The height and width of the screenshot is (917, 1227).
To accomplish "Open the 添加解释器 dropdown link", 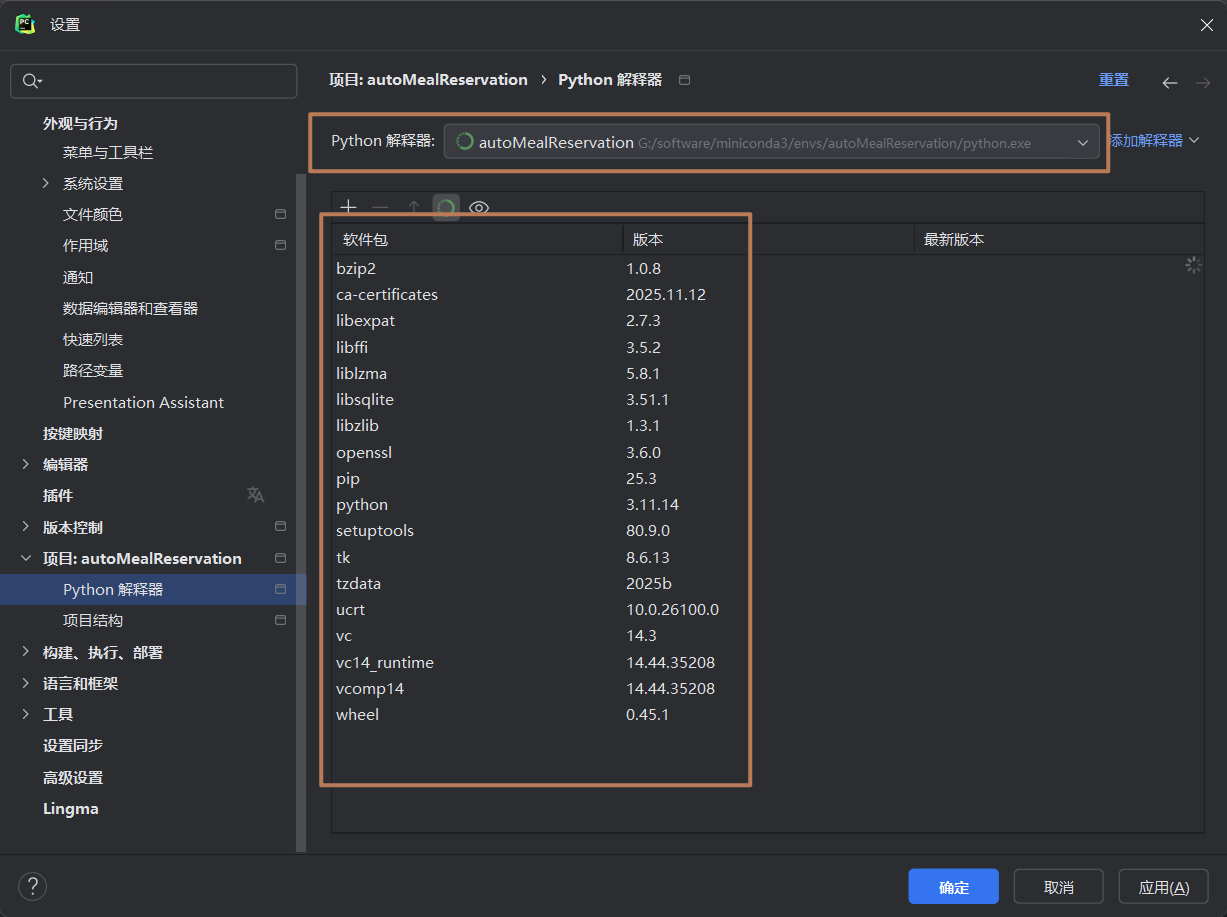I will click(1152, 141).
